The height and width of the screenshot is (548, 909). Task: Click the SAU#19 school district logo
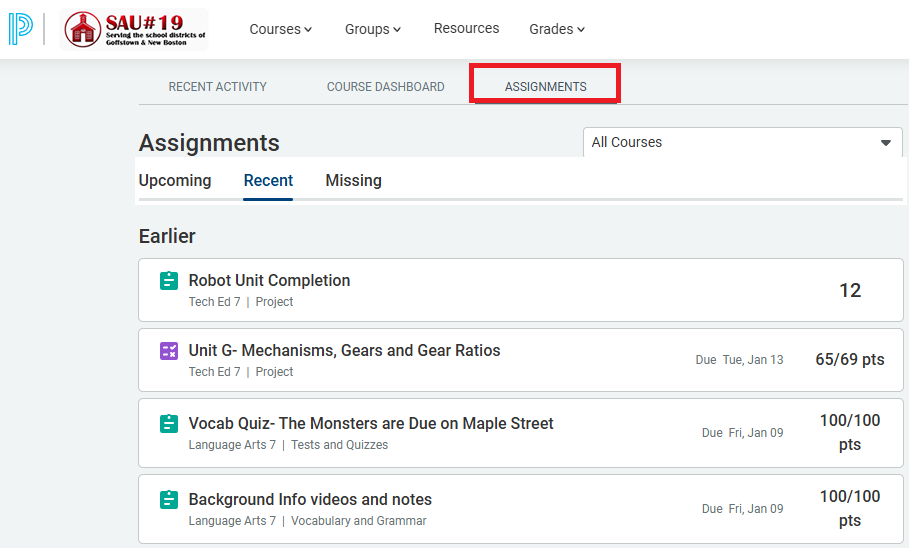pos(134,29)
